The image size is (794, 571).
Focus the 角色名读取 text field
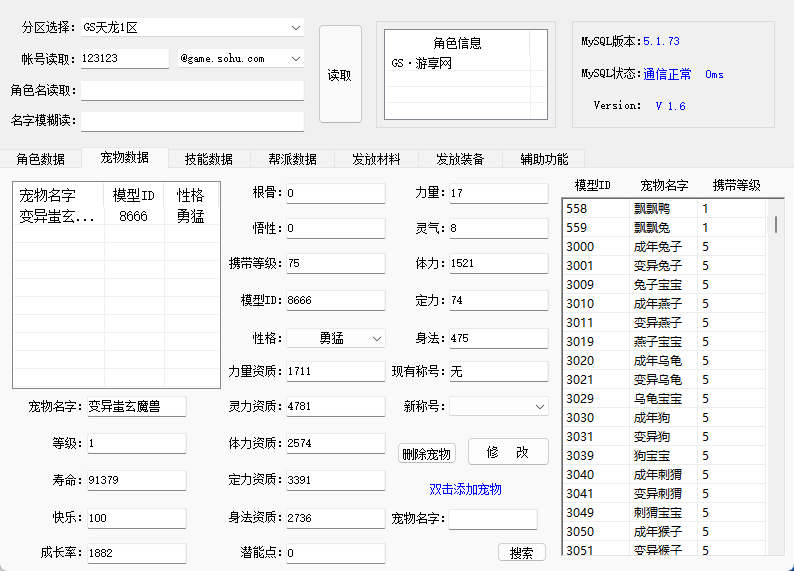(x=192, y=90)
